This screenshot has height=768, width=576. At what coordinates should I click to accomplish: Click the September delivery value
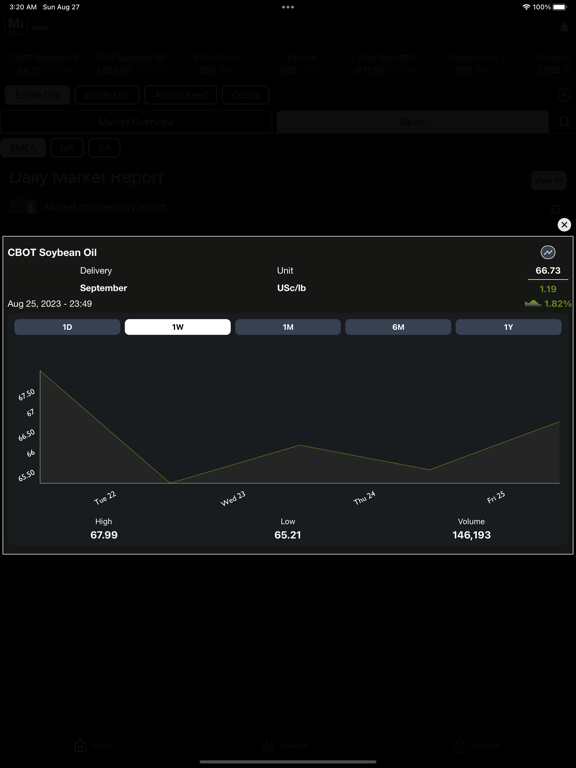[103, 288]
